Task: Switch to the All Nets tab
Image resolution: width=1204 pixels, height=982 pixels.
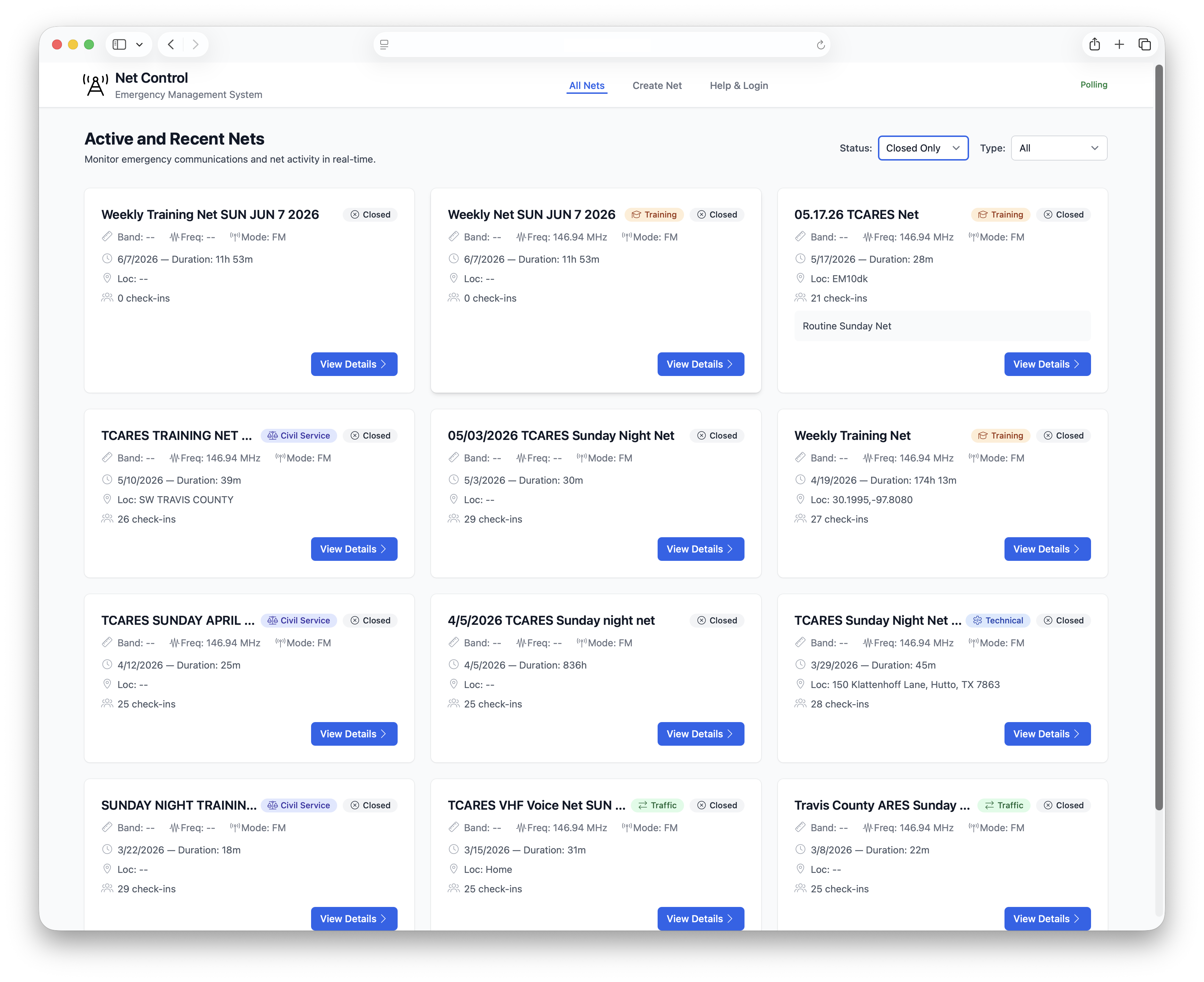Action: [x=587, y=85]
